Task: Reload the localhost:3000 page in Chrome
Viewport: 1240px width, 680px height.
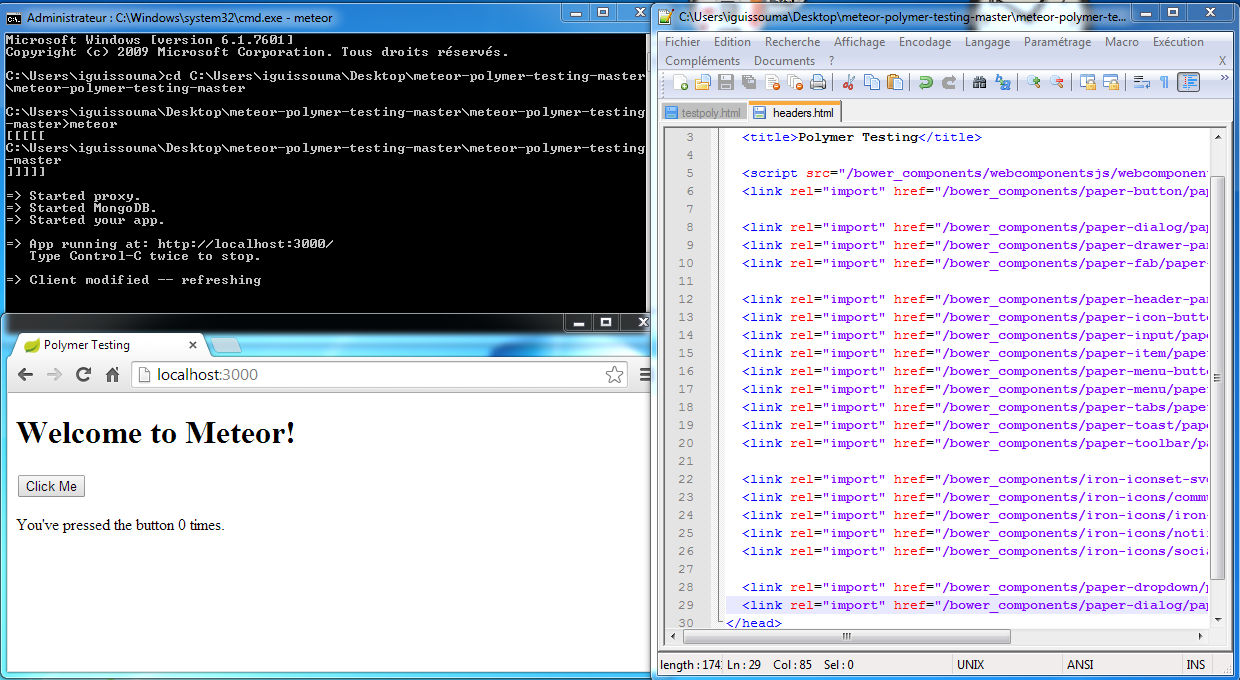Action: tap(84, 375)
